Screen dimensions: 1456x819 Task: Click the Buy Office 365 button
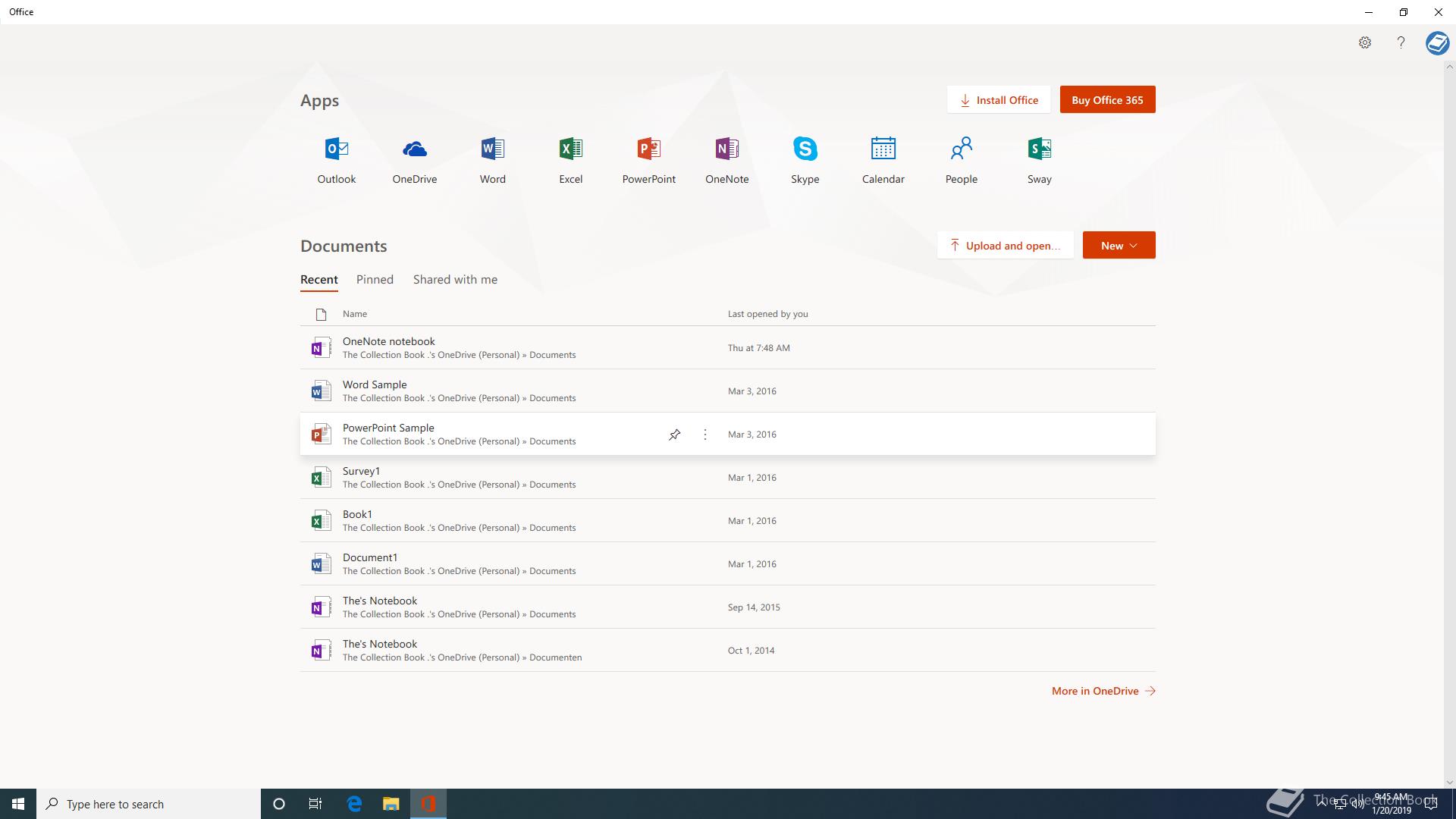(1107, 99)
